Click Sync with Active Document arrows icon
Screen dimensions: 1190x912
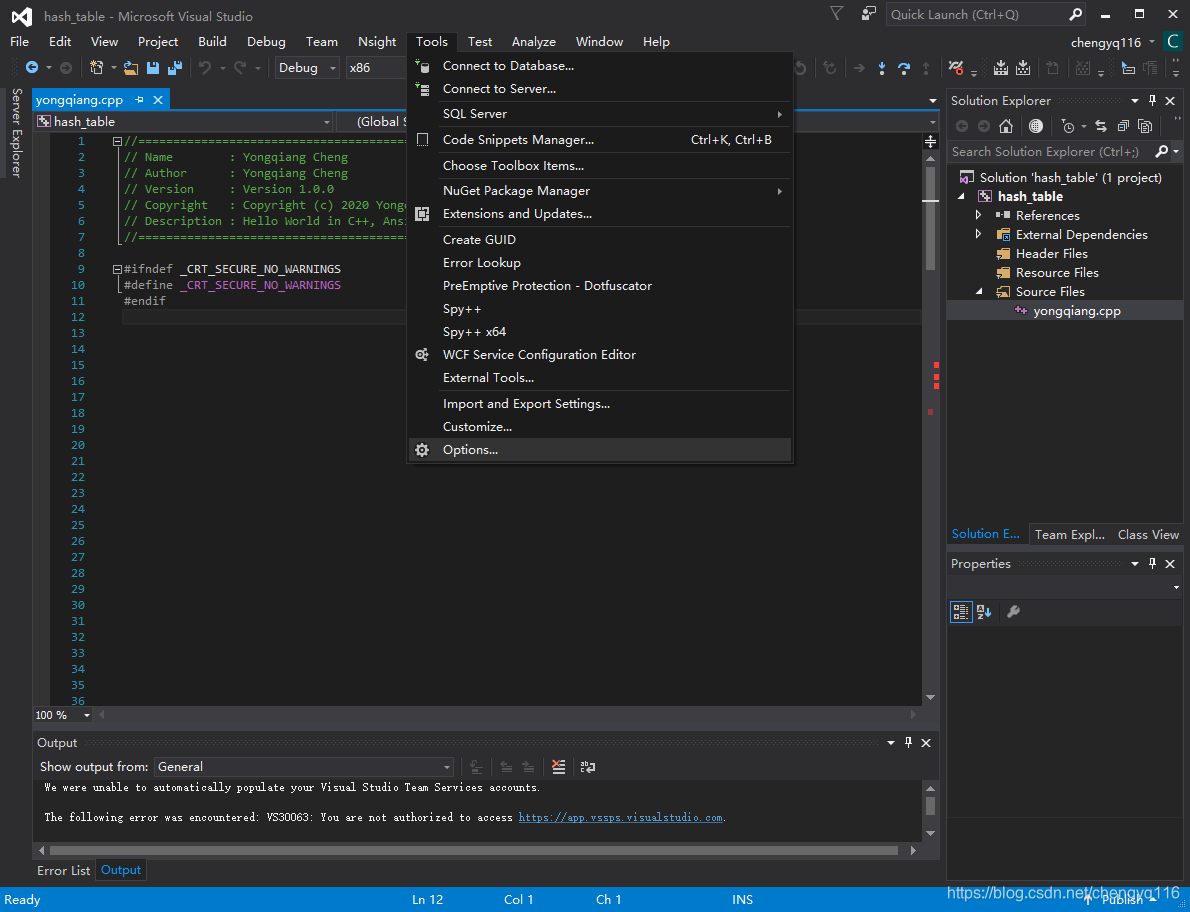pyautogui.click(x=1100, y=126)
